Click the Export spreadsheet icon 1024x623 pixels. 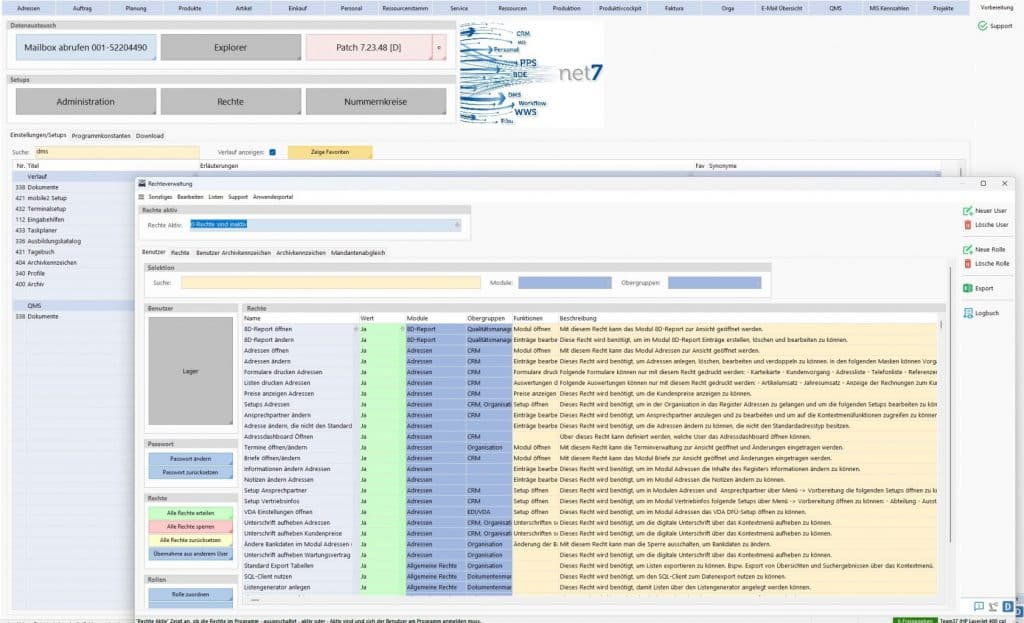[x=967, y=288]
